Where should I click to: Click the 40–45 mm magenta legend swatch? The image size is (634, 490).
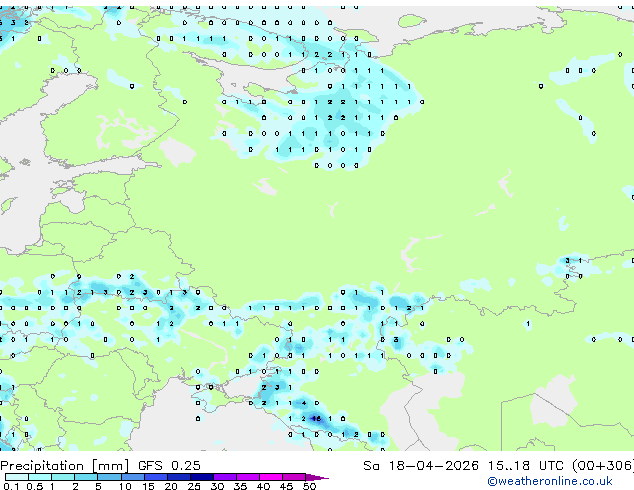point(271,477)
